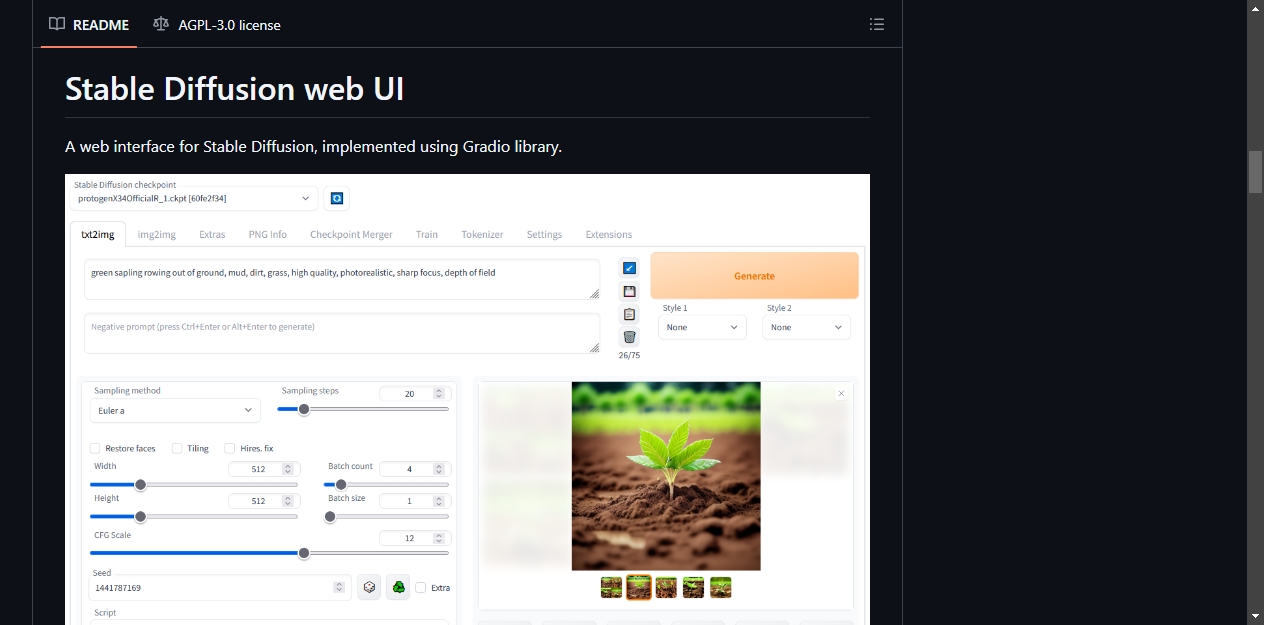This screenshot has width=1264, height=625.
Task: Click the clipboard apply styles icon
Action: tap(629, 314)
